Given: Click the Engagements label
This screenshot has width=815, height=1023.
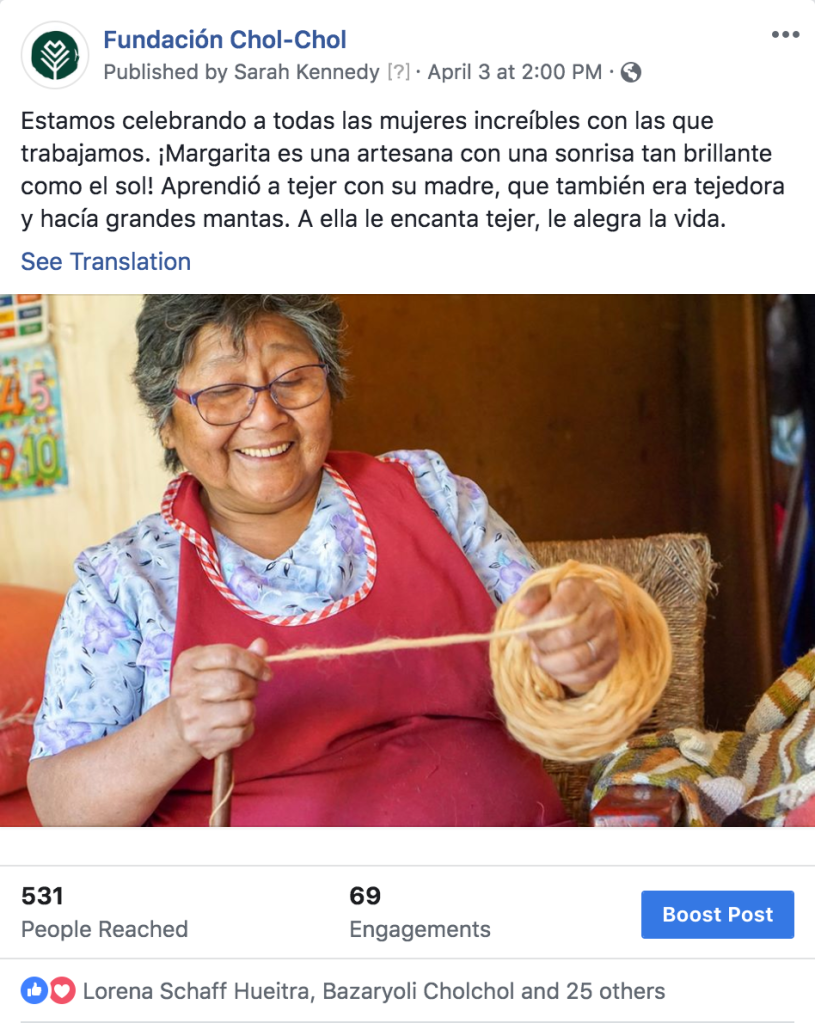Looking at the screenshot, I should 420,929.
